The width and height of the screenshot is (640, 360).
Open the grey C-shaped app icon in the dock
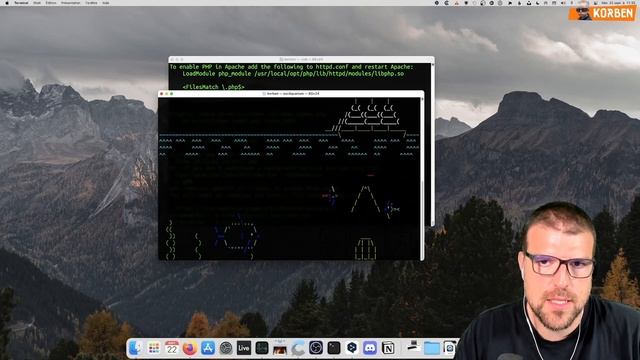298,348
